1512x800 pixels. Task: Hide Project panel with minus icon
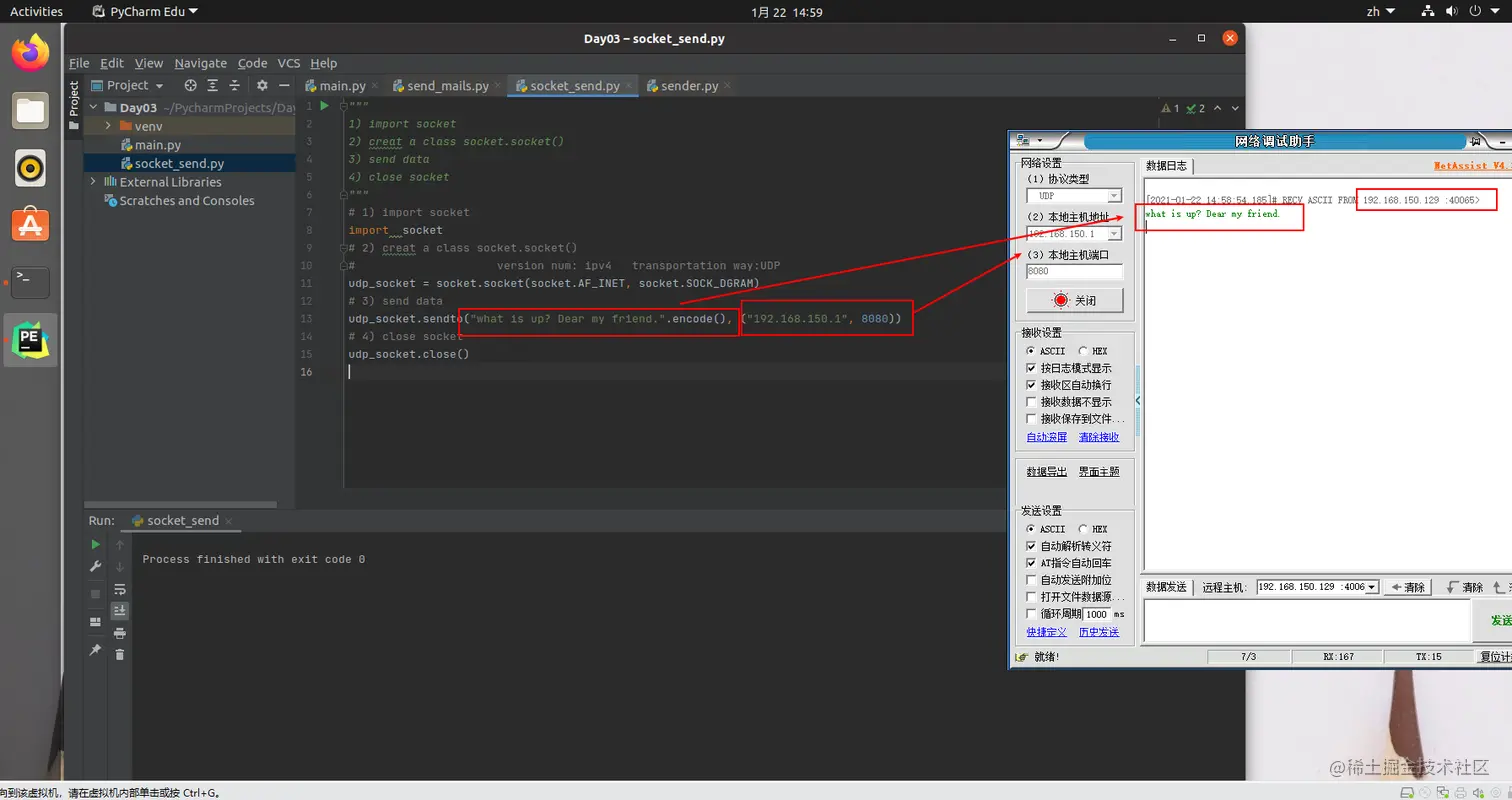[x=284, y=86]
